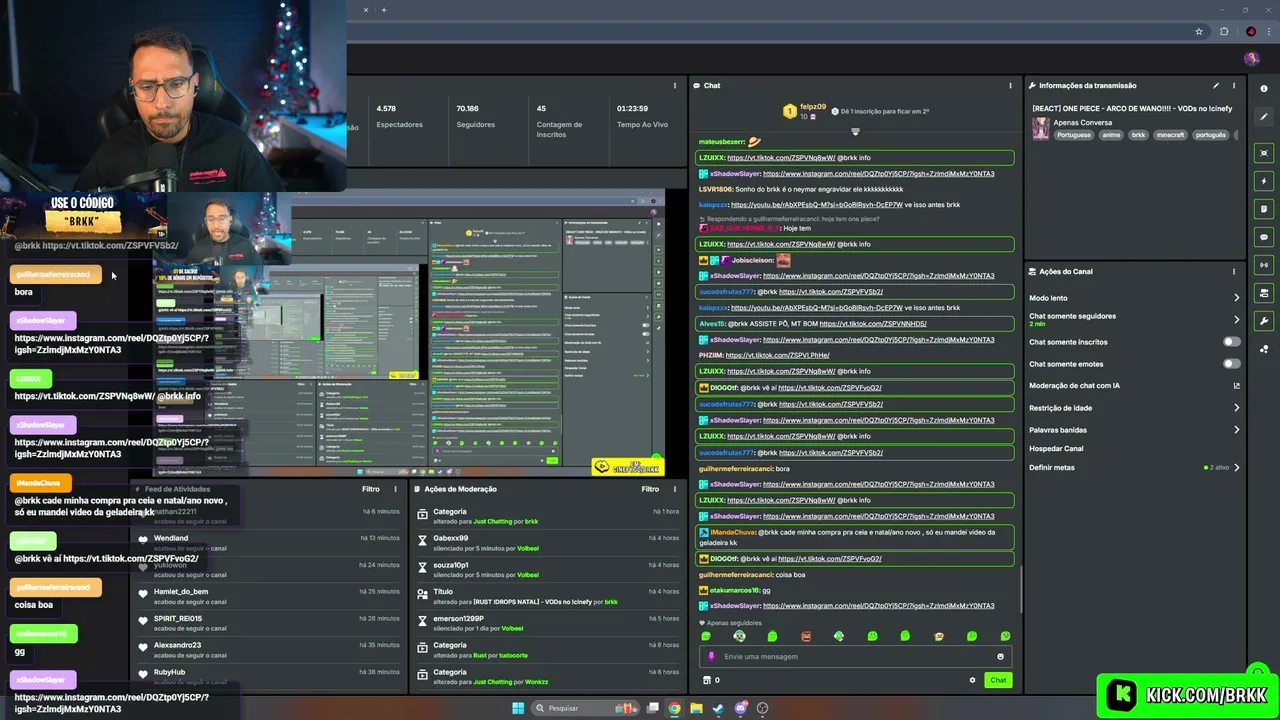Image resolution: width=1280 pixels, height=720 pixels.
Task: Click the anime stream tag
Action: tap(1110, 135)
